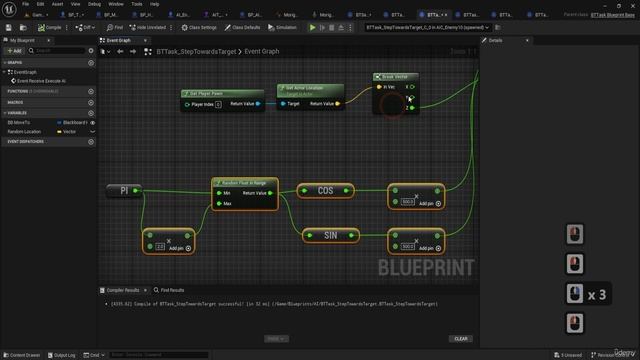Select the Find Results tab
This screenshot has height=360, width=640.
coord(169,290)
